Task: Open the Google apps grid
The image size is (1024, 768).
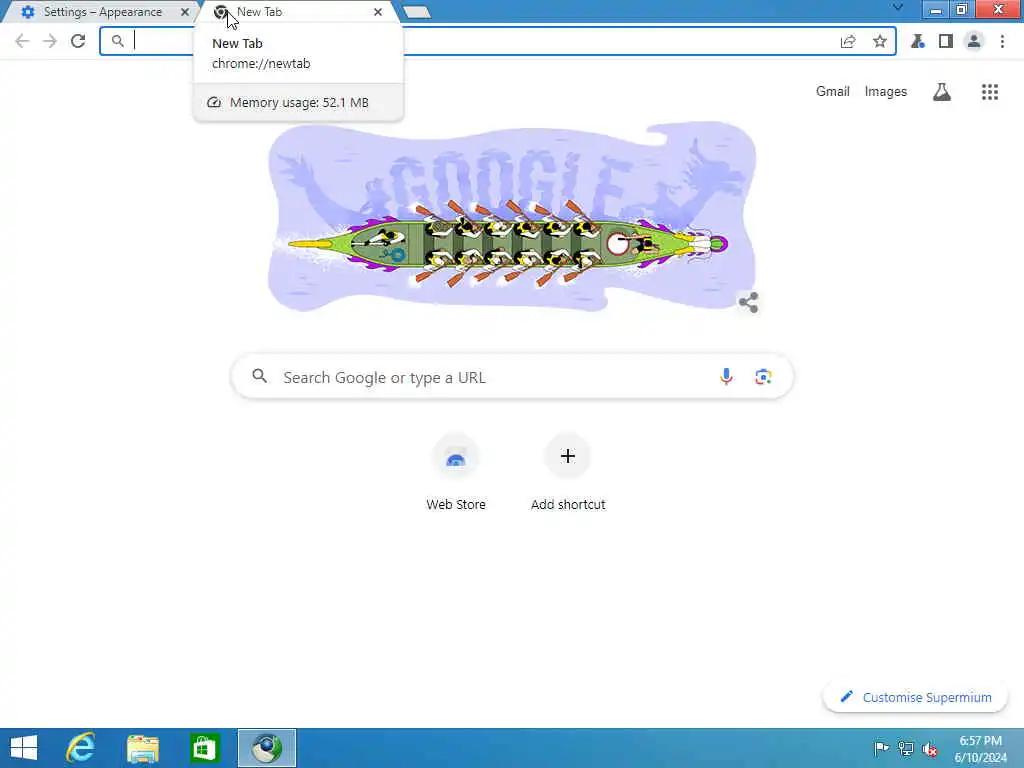Action: pyautogui.click(x=990, y=92)
